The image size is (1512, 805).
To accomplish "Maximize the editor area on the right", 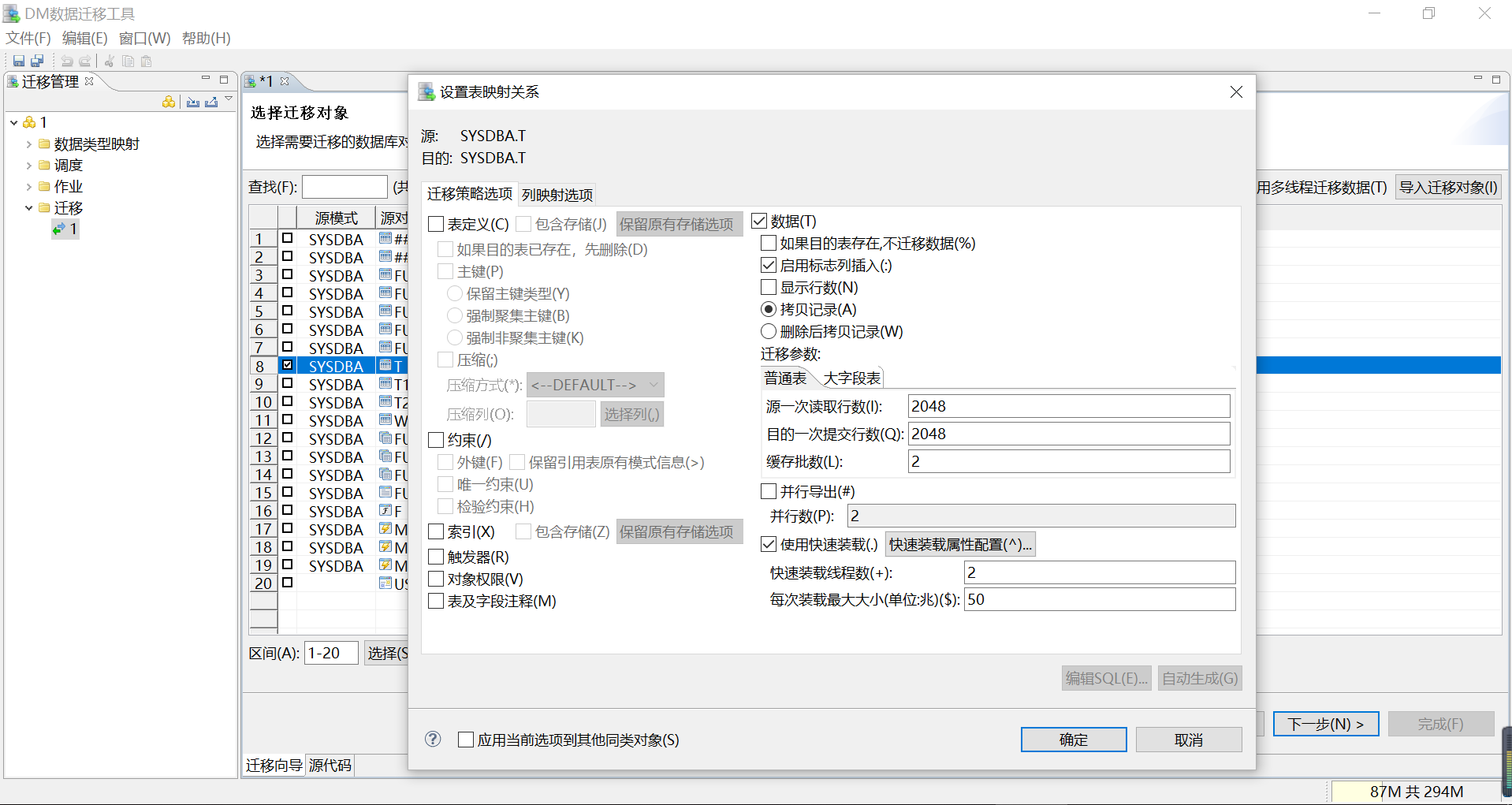I will (x=1496, y=80).
